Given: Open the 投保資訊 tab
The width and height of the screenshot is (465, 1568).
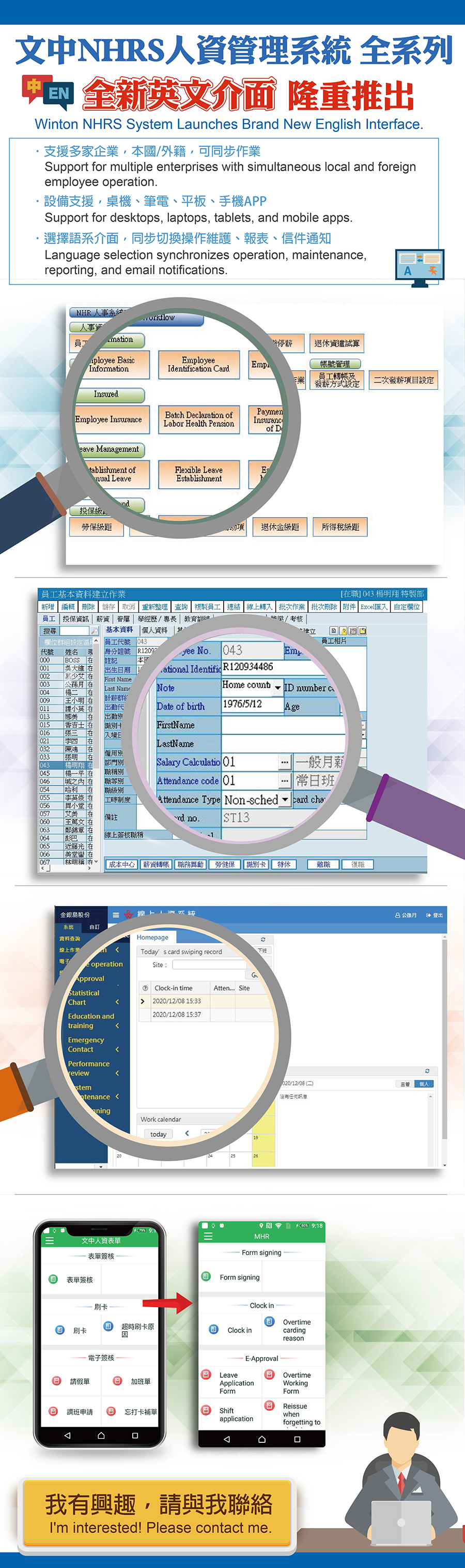Looking at the screenshot, I should (x=75, y=619).
